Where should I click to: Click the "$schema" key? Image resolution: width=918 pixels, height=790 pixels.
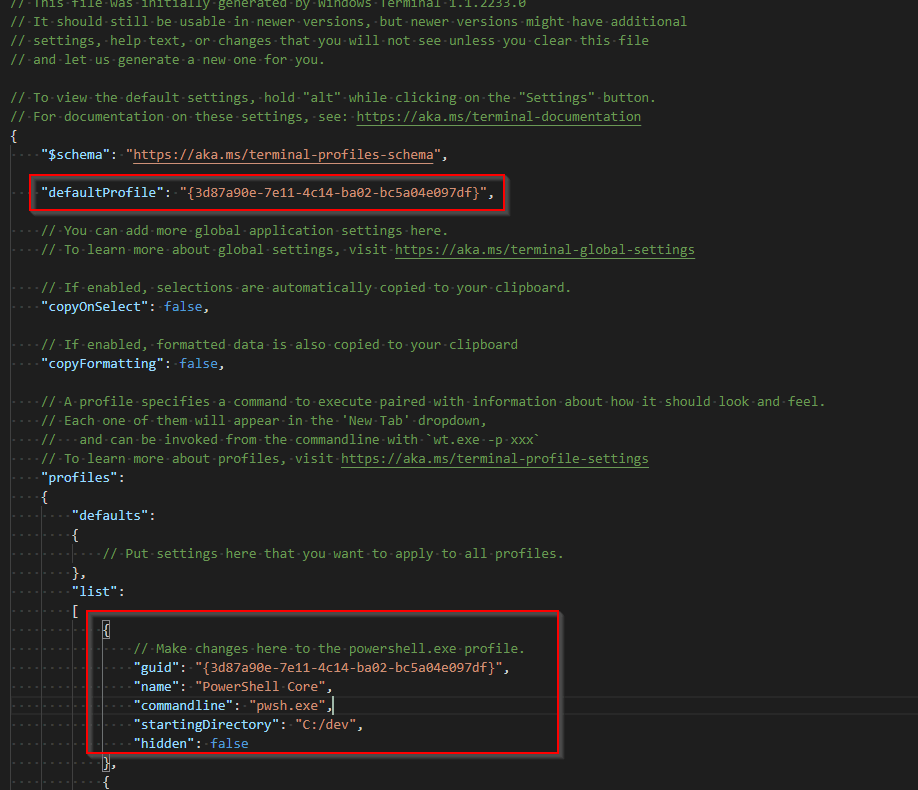pos(76,155)
